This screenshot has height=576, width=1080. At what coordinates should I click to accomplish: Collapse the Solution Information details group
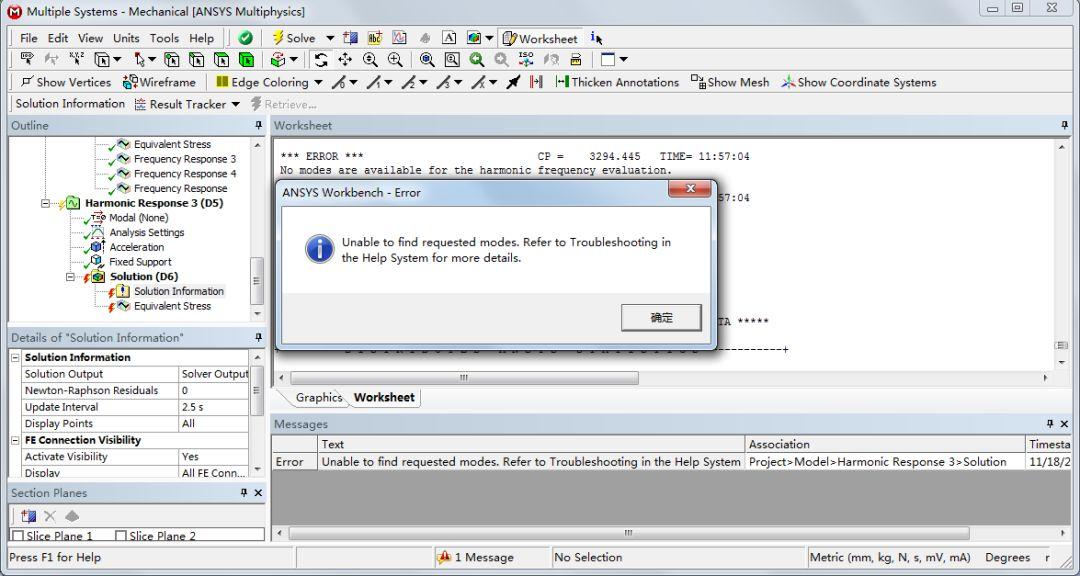point(16,358)
